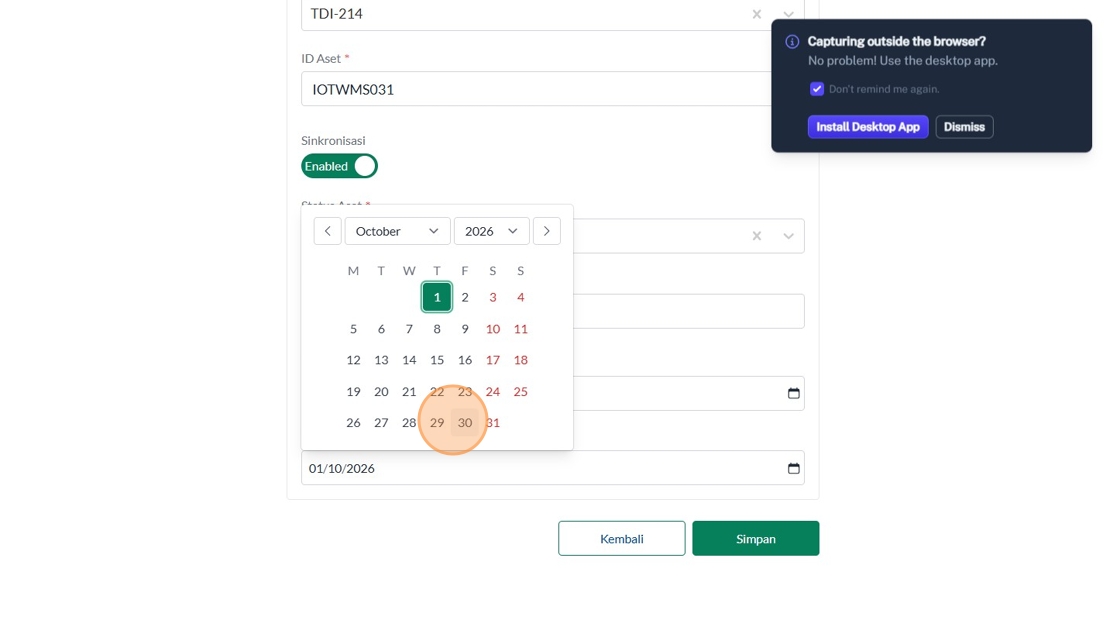Go to next month in calendar
Image resolution: width=1120 pixels, height=627 pixels.
tap(546, 231)
